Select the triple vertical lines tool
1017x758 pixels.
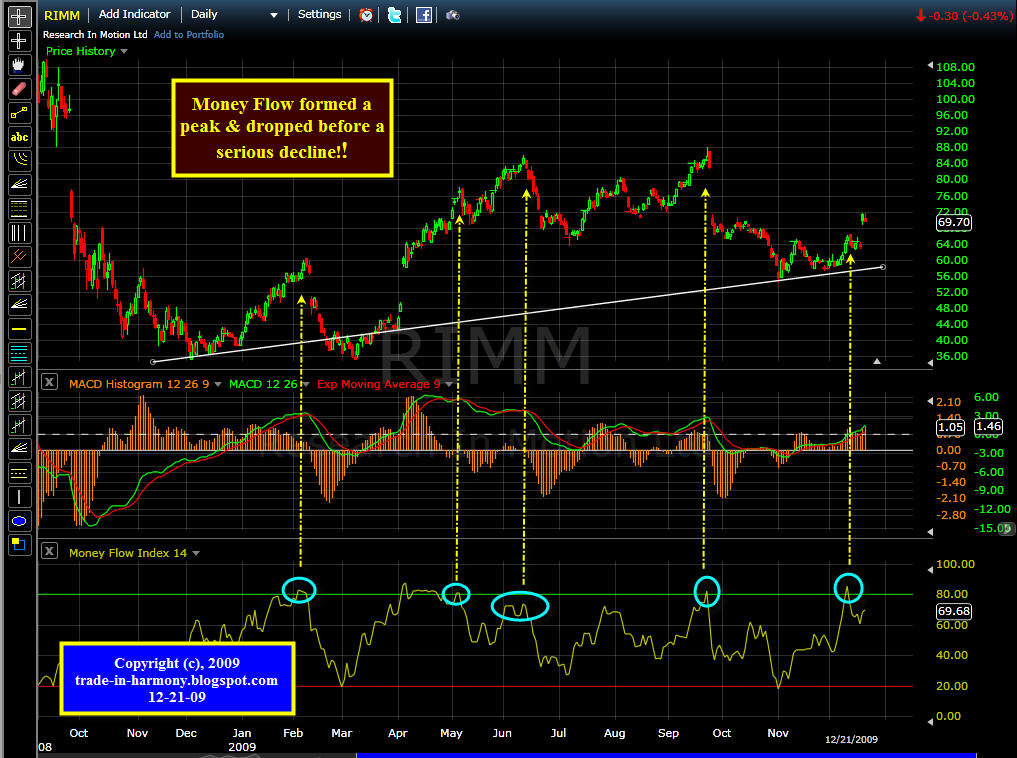click(x=19, y=233)
